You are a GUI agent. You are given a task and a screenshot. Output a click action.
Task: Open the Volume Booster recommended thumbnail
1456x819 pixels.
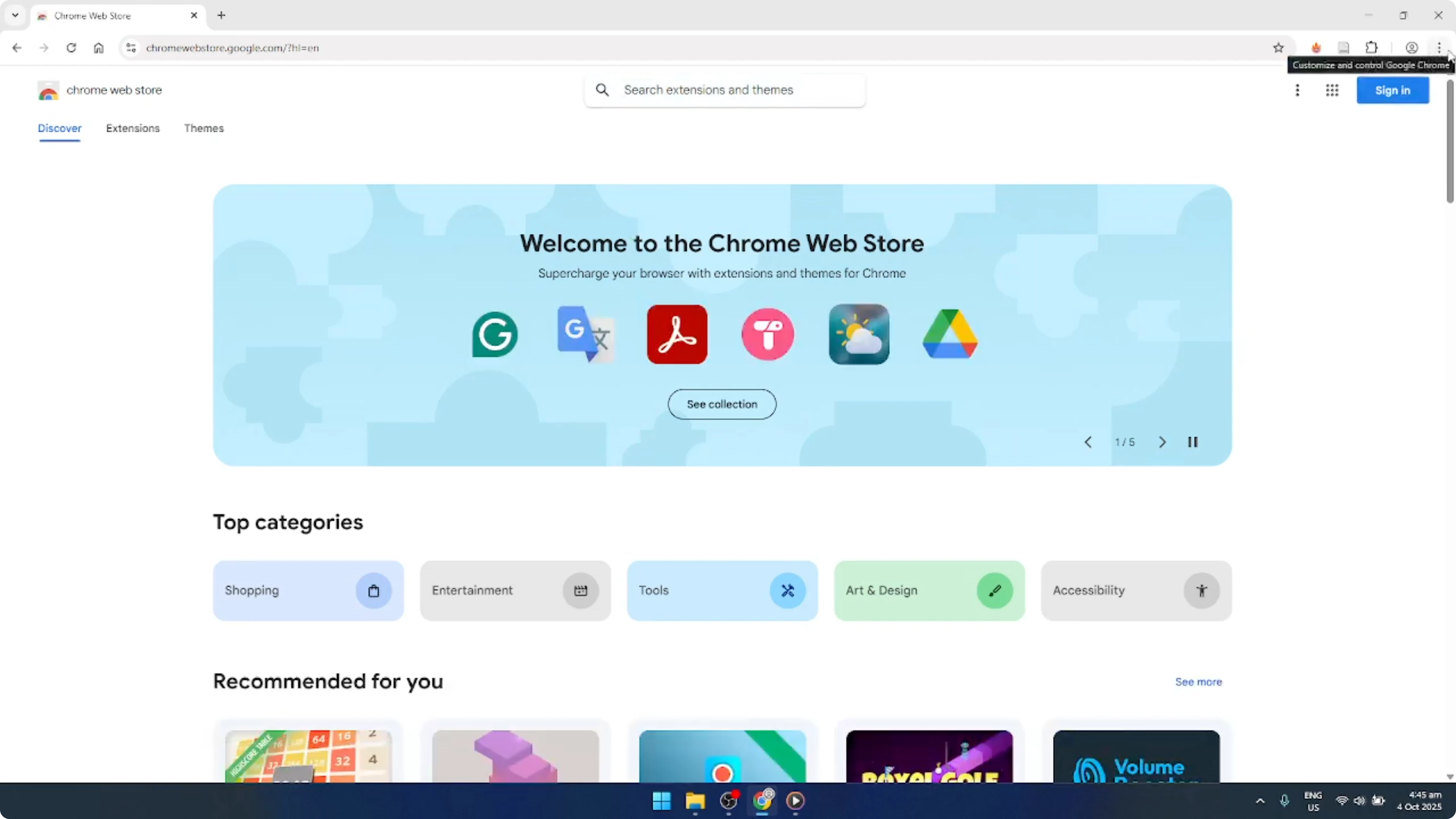click(1136, 756)
